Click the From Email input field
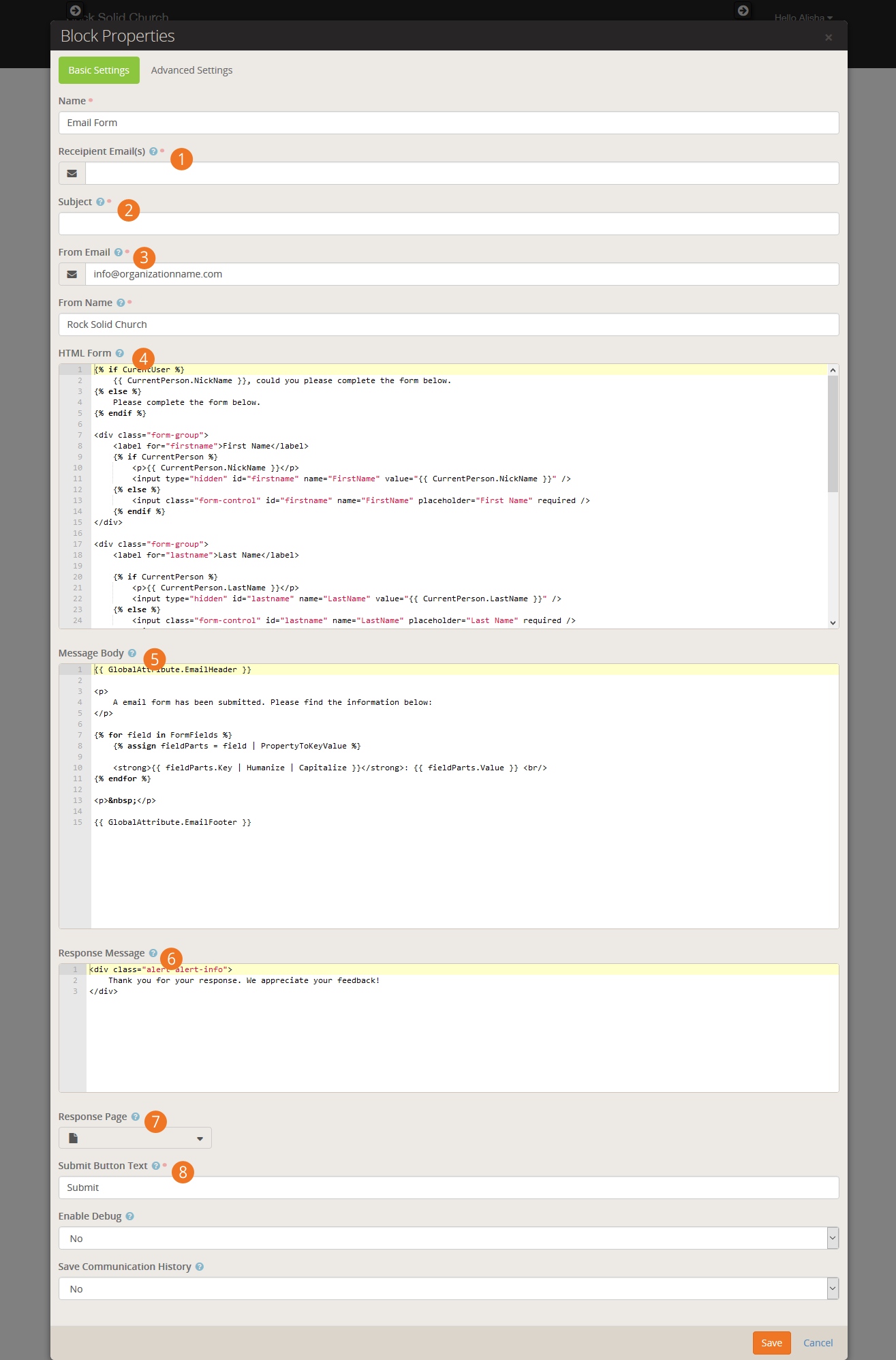Image resolution: width=896 pixels, height=1360 pixels. [x=462, y=274]
